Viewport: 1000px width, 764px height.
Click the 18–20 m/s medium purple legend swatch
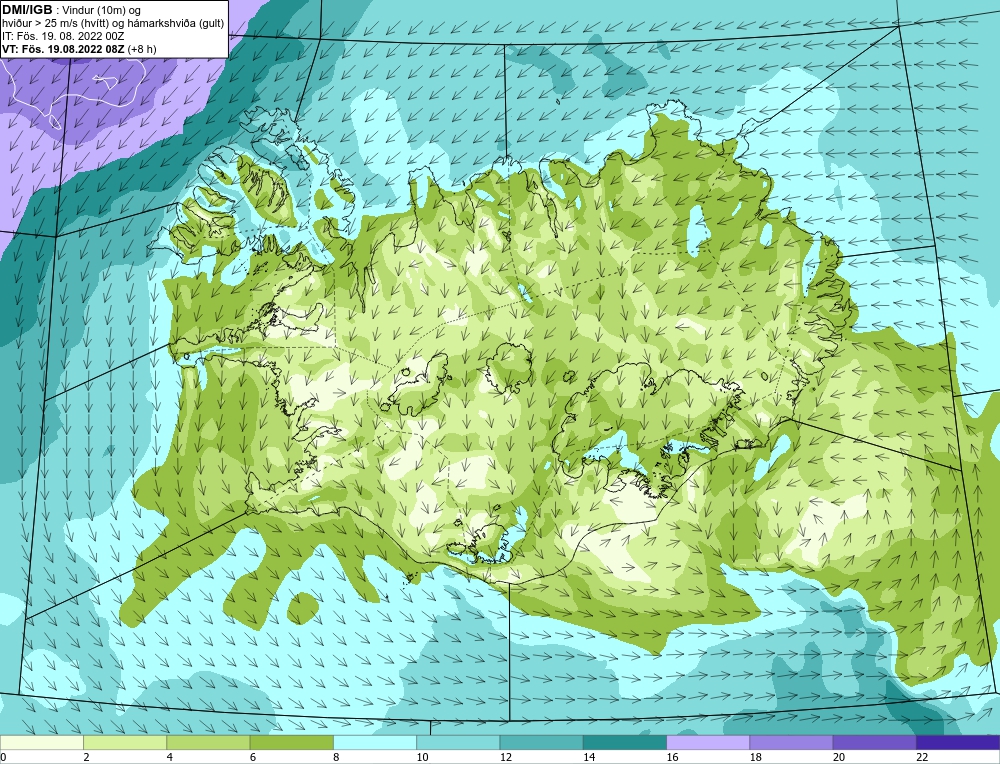(x=791, y=742)
